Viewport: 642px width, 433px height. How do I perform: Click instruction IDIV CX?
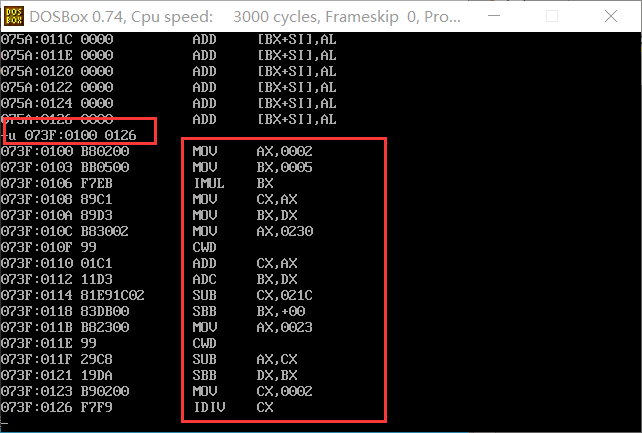click(233, 407)
